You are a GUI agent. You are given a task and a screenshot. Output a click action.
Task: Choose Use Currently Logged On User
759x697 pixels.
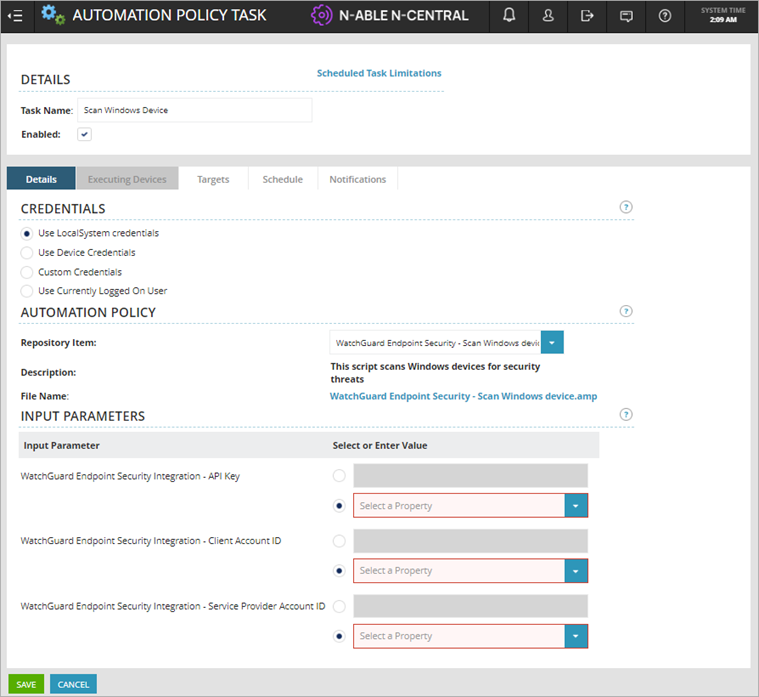27,291
